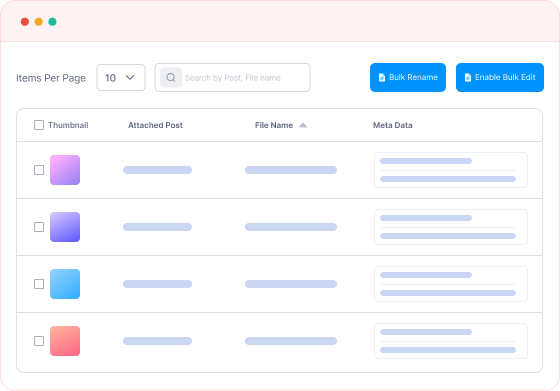The image size is (560, 391).
Task: Click the Enable Bulk Edit button
Action: coord(500,77)
